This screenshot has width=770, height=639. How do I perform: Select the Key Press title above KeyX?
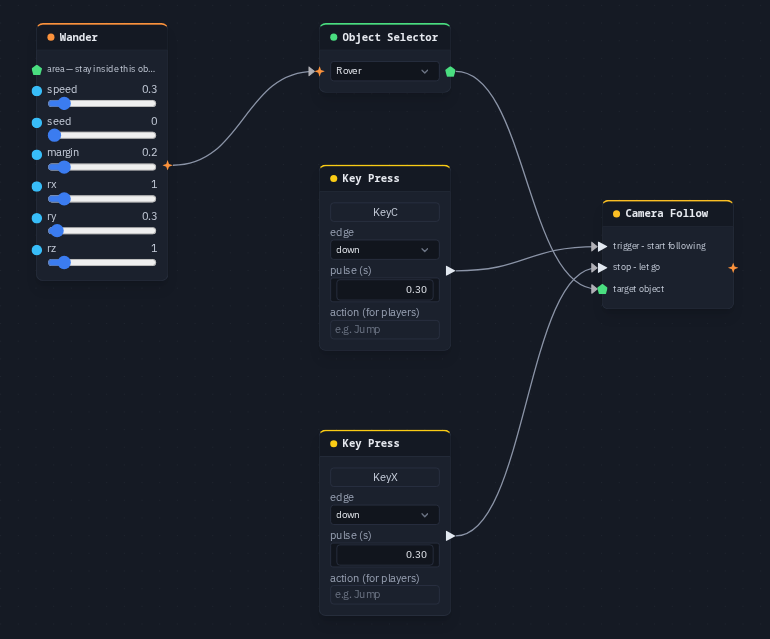371,444
